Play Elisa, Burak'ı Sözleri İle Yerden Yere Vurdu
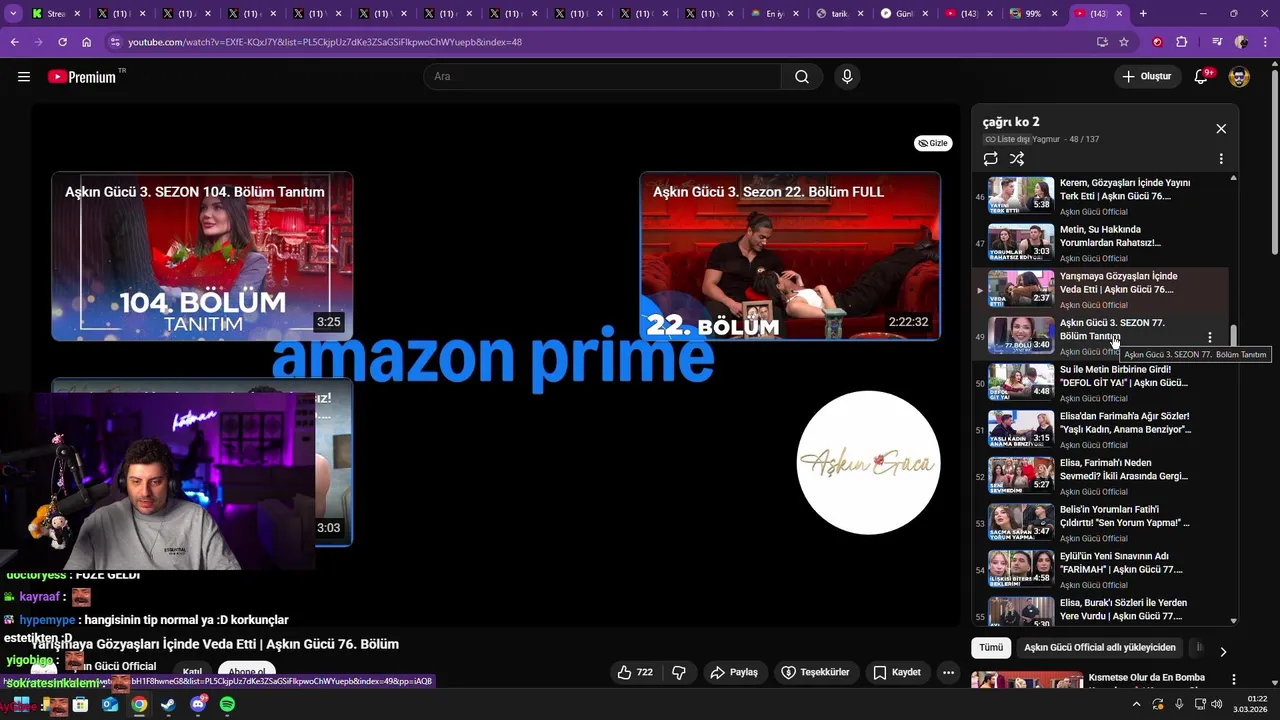Screen dimensions: 1280x720 point(1102,610)
